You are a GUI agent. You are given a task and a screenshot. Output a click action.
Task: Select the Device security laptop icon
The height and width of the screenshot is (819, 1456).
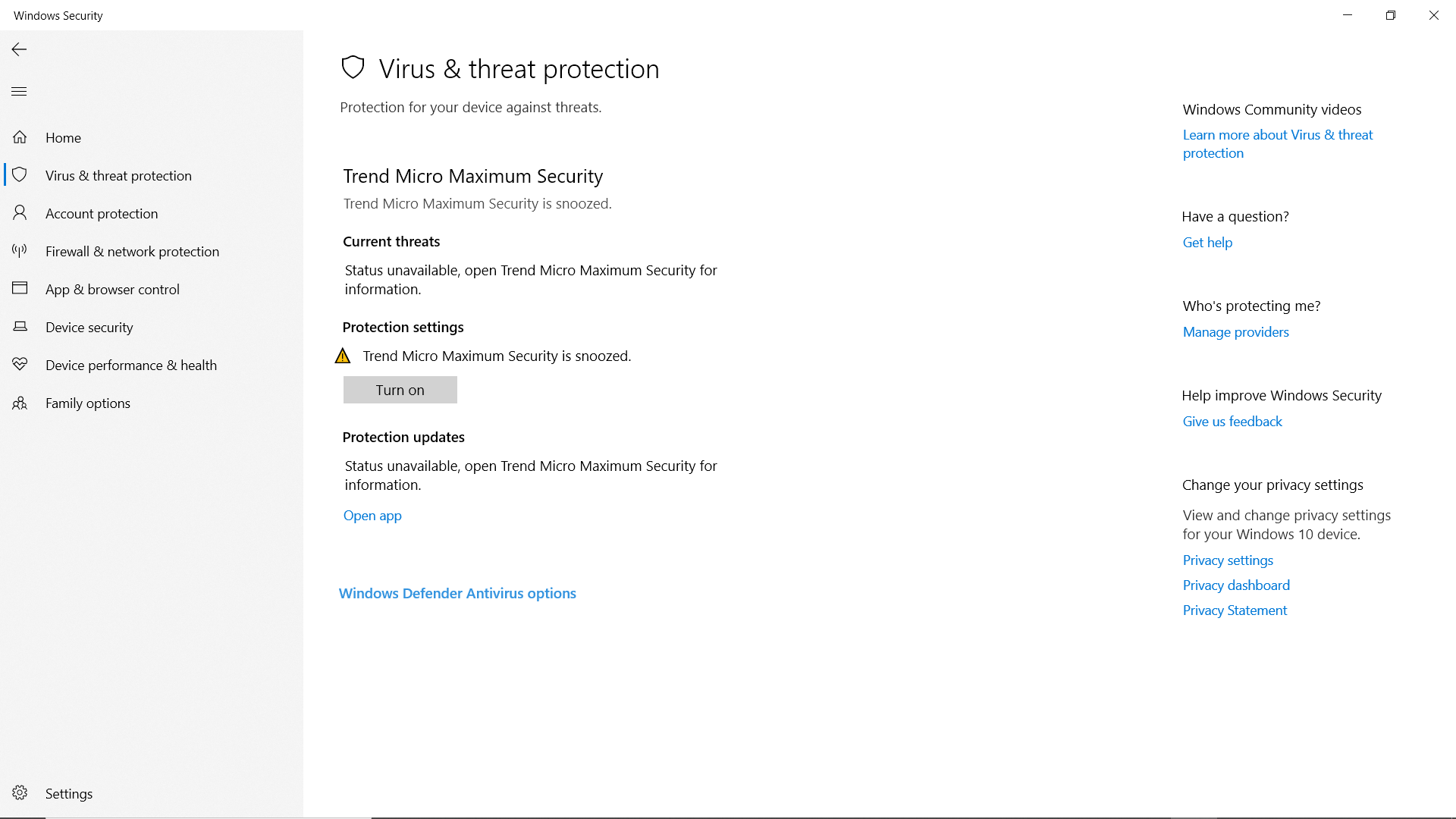coord(20,327)
